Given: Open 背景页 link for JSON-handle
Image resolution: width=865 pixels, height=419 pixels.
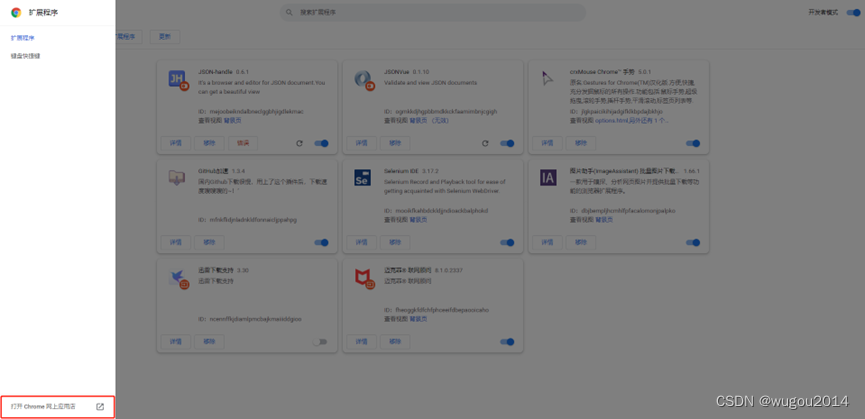Looking at the screenshot, I should (x=232, y=120).
